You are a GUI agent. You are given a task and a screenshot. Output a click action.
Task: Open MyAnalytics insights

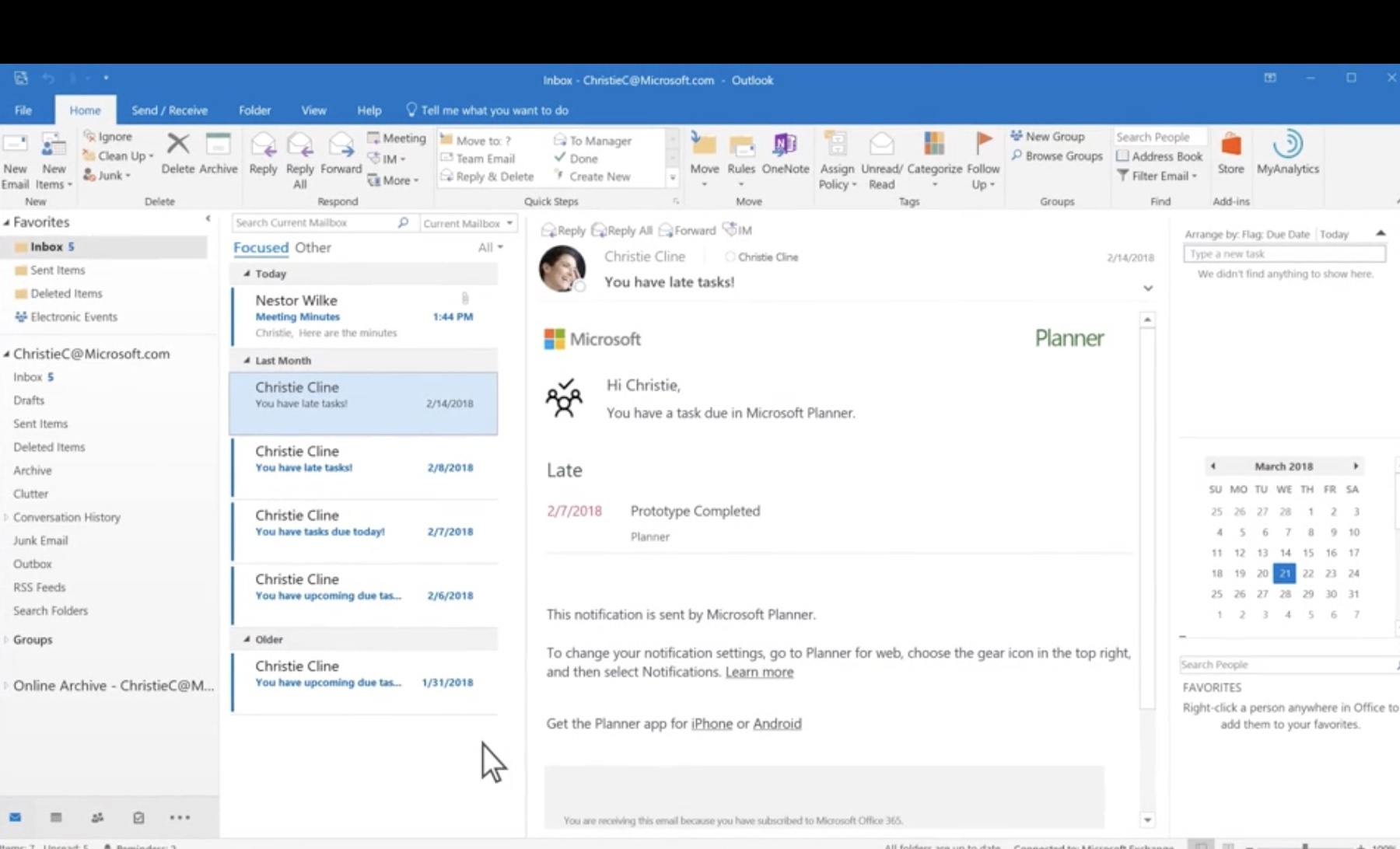[x=1288, y=155]
